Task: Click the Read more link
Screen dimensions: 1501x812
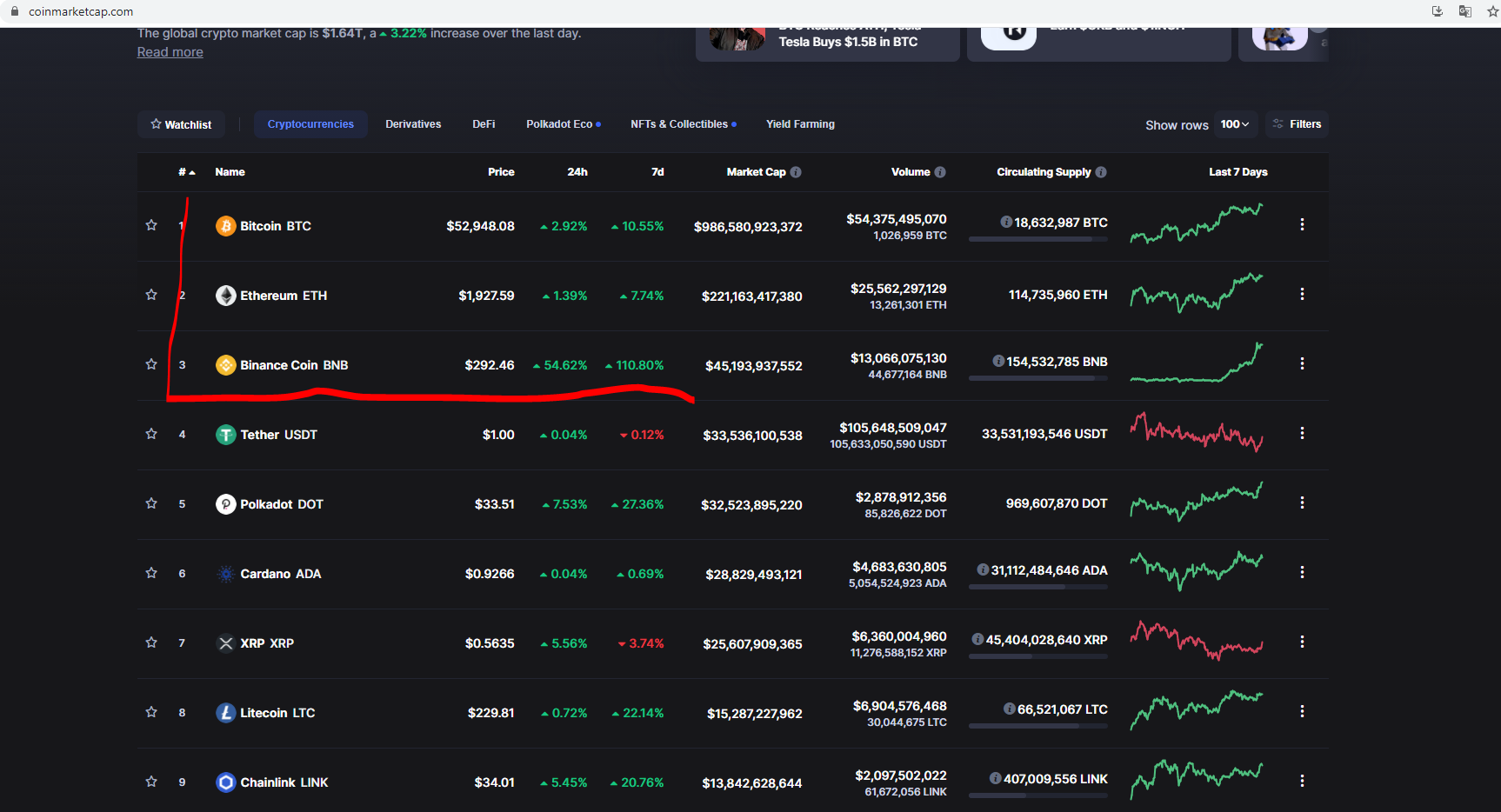Action: pos(170,52)
